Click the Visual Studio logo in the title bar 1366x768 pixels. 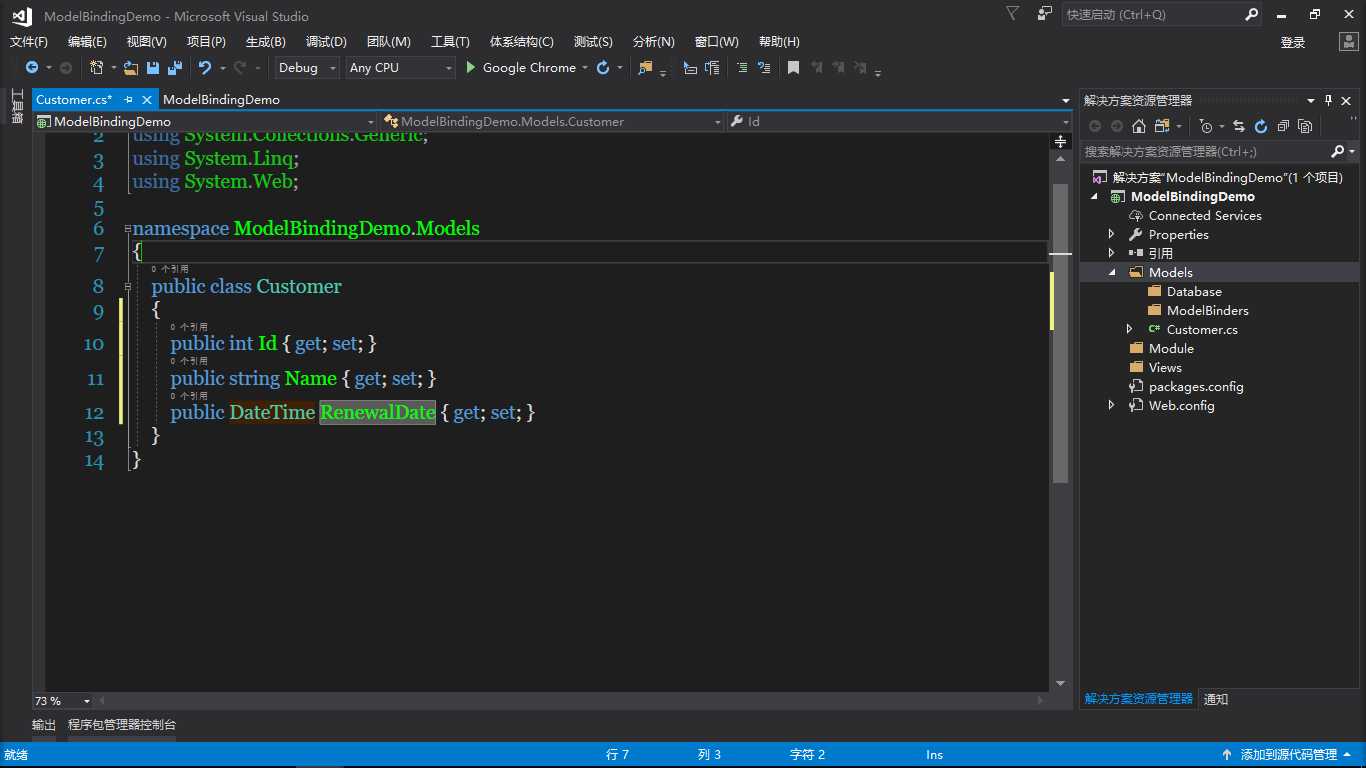[x=21, y=15]
